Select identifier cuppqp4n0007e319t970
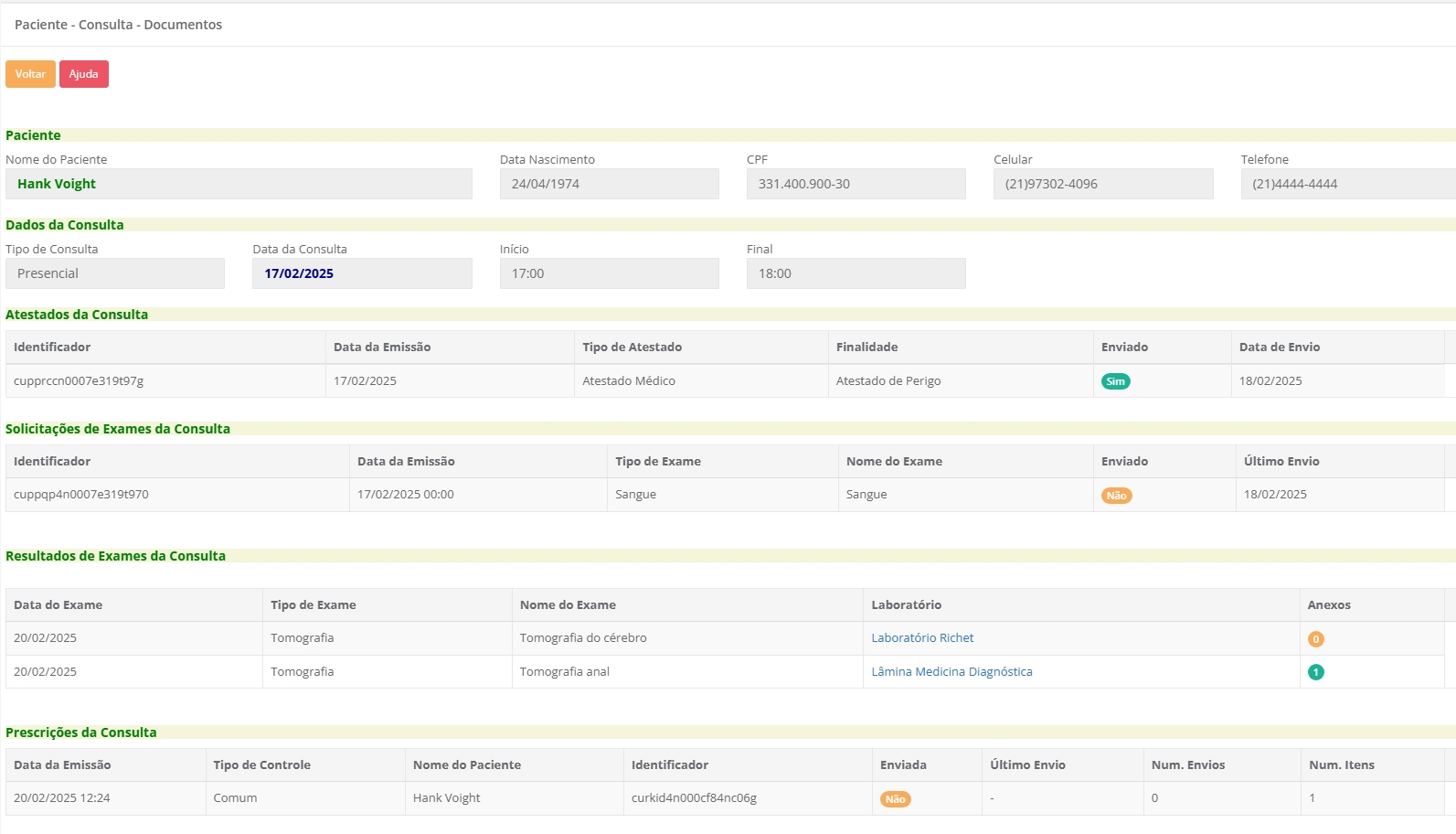This screenshot has height=834, width=1456. point(81,495)
